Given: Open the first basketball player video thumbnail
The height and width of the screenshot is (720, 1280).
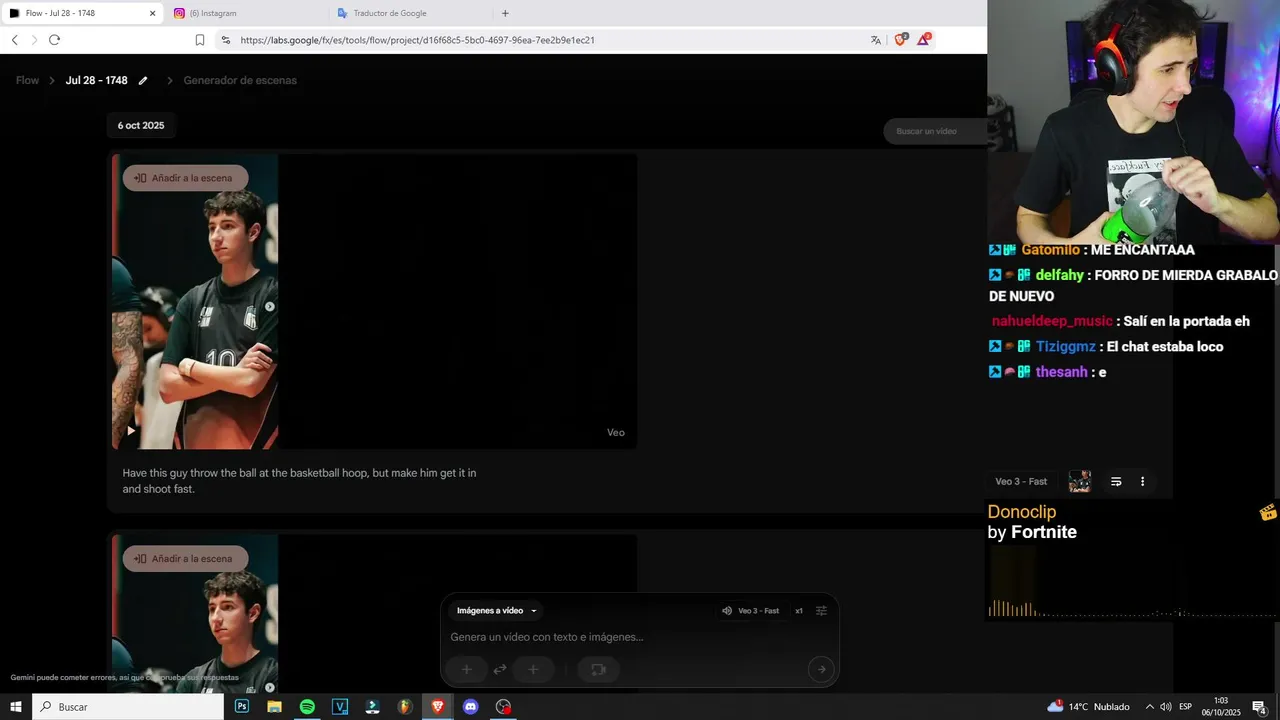Looking at the screenshot, I should [195, 301].
